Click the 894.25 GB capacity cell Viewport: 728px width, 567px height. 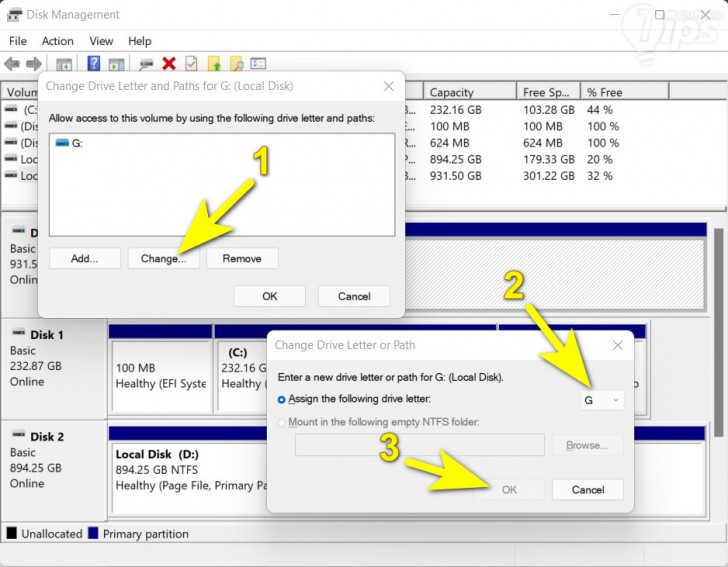pyautogui.click(x=455, y=159)
